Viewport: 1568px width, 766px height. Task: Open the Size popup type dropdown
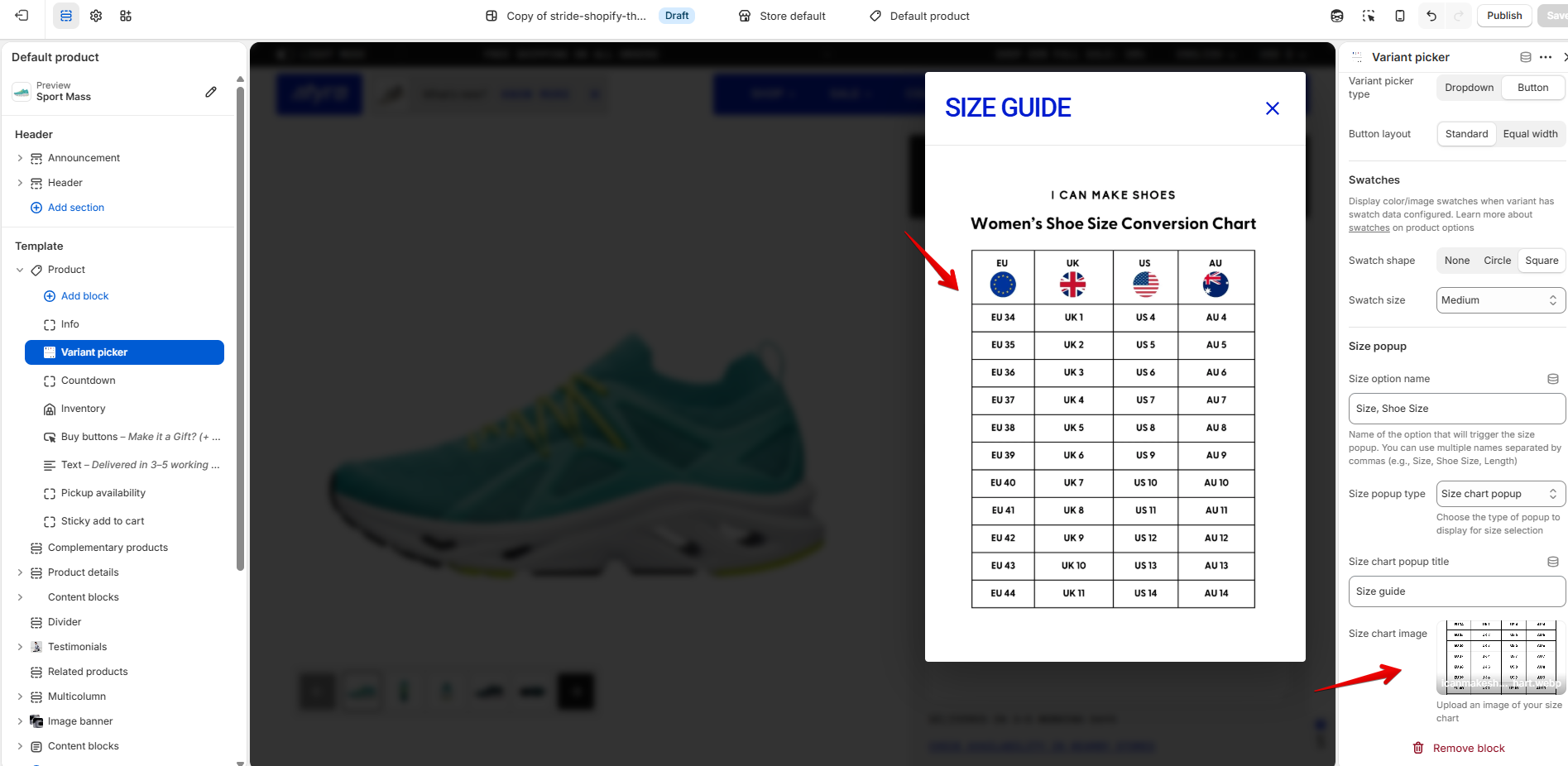1500,494
